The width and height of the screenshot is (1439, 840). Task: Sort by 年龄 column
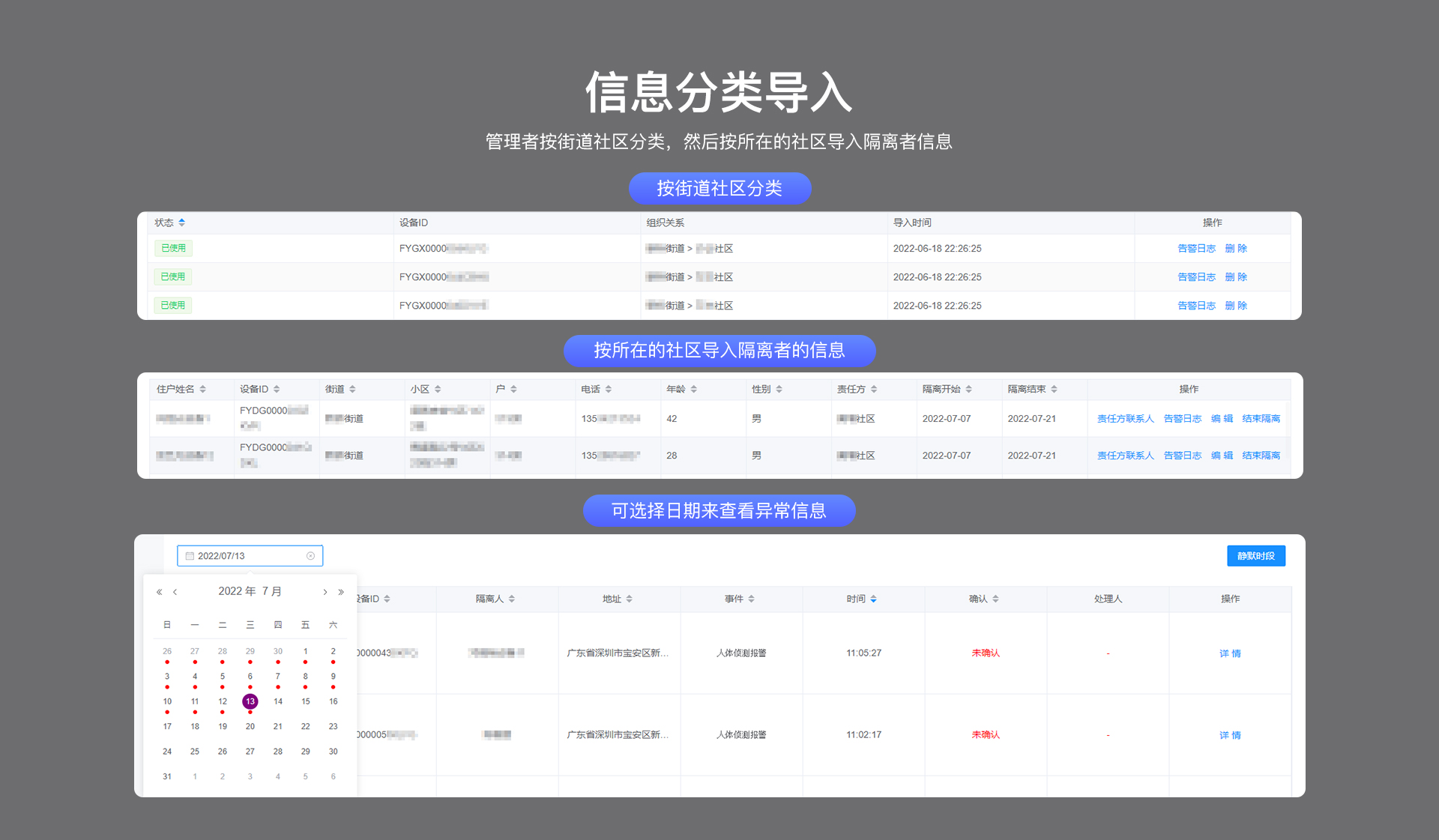point(694,389)
